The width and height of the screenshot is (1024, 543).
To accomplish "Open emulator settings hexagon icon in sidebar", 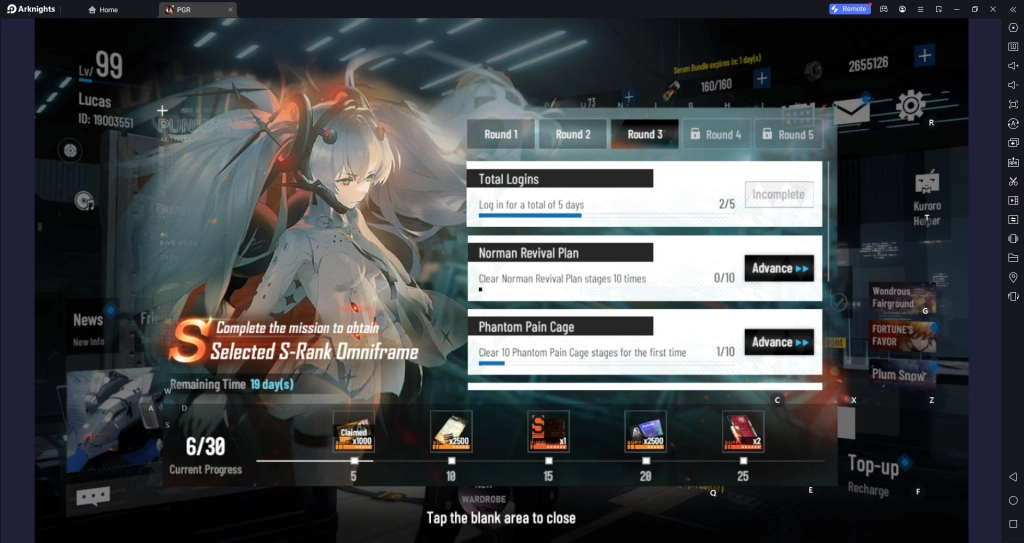I will click(x=1013, y=27).
